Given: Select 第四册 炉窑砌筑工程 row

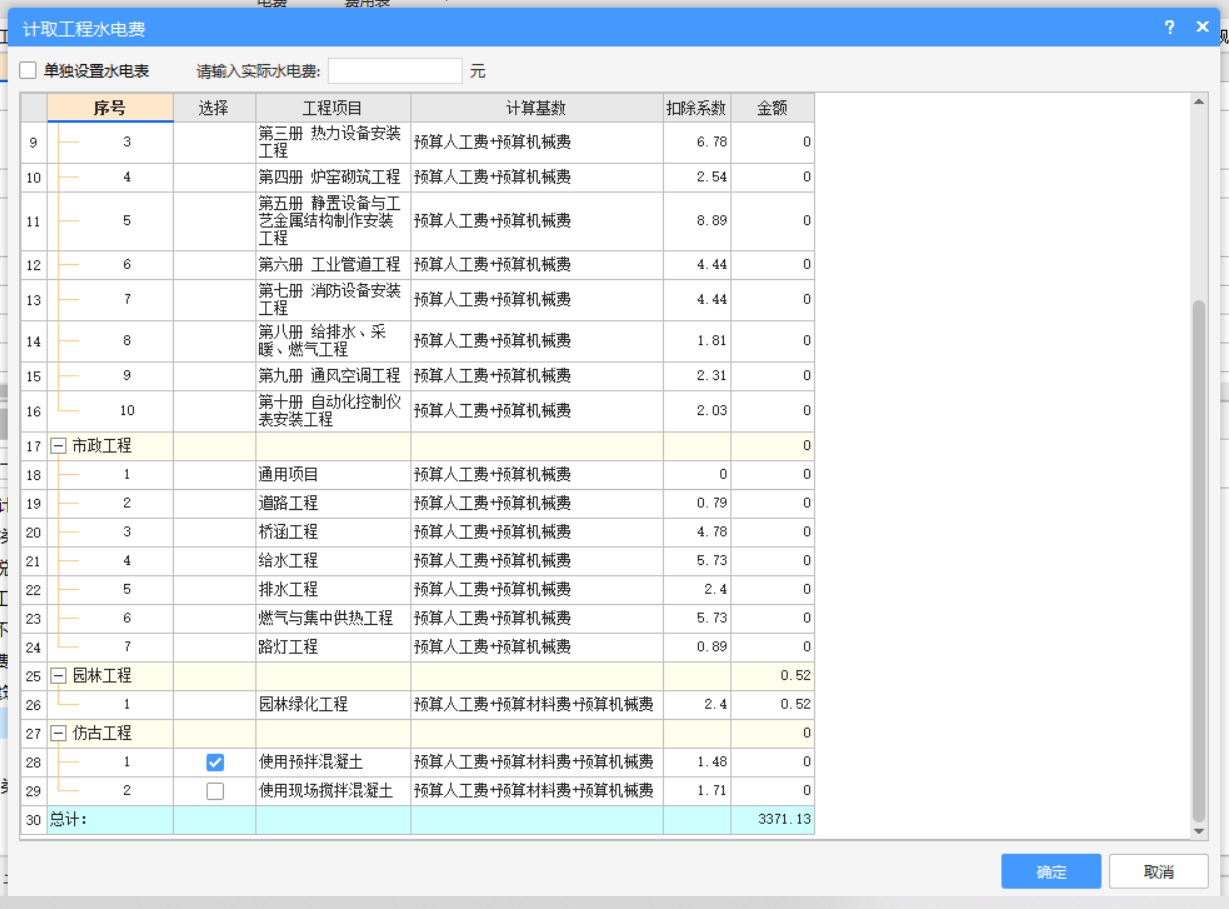Looking at the screenshot, I should pyautogui.click(x=418, y=178).
